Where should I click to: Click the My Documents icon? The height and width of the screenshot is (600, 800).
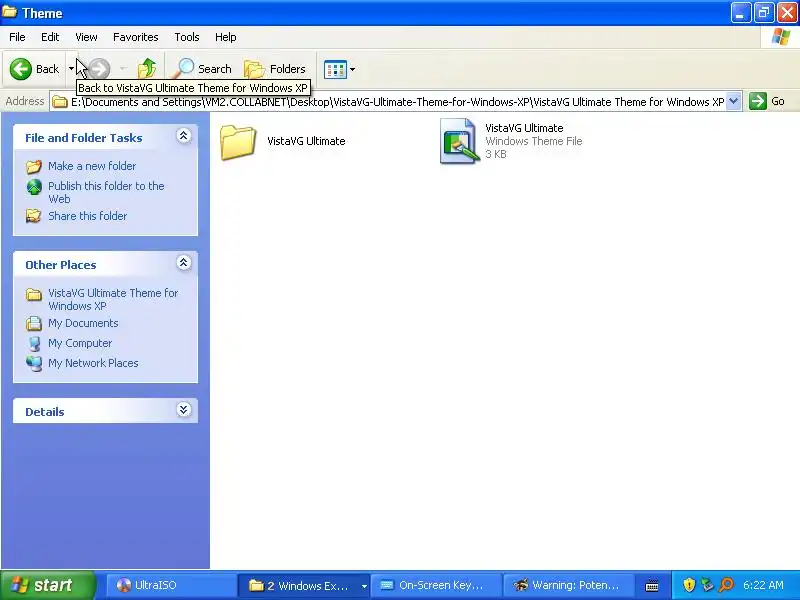34,323
